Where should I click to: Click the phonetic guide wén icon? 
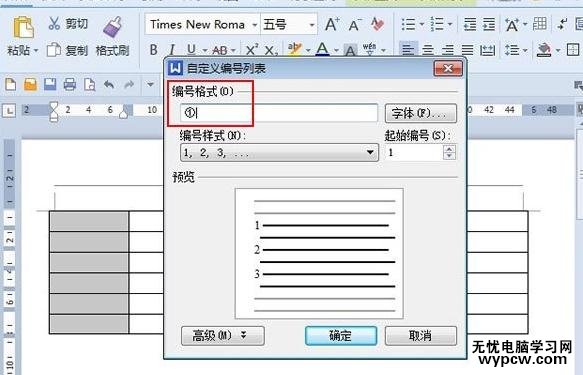point(369,49)
